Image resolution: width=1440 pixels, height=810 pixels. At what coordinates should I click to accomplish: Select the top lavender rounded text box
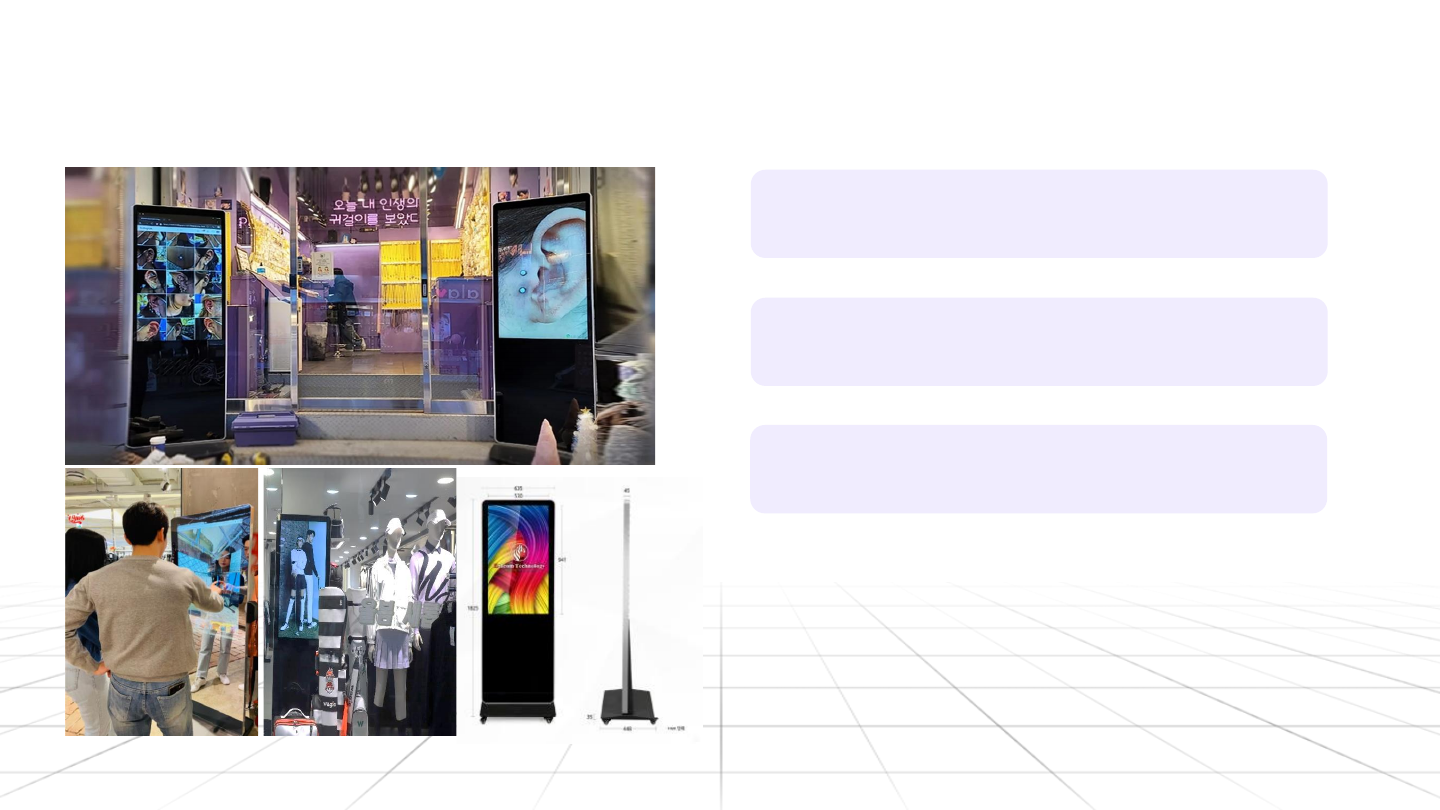[1038, 214]
